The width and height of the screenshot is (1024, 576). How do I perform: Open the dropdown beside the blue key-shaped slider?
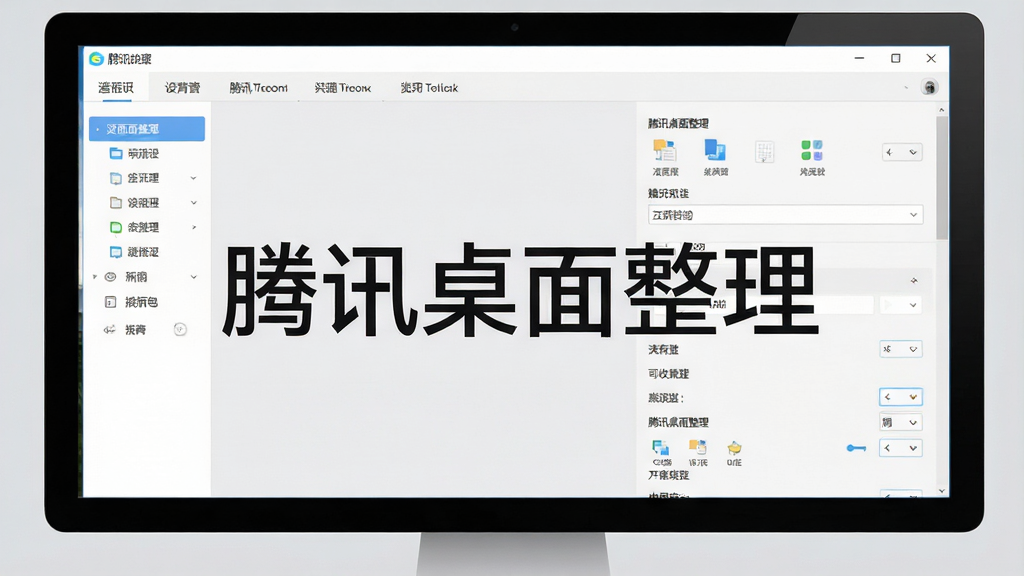coord(901,448)
